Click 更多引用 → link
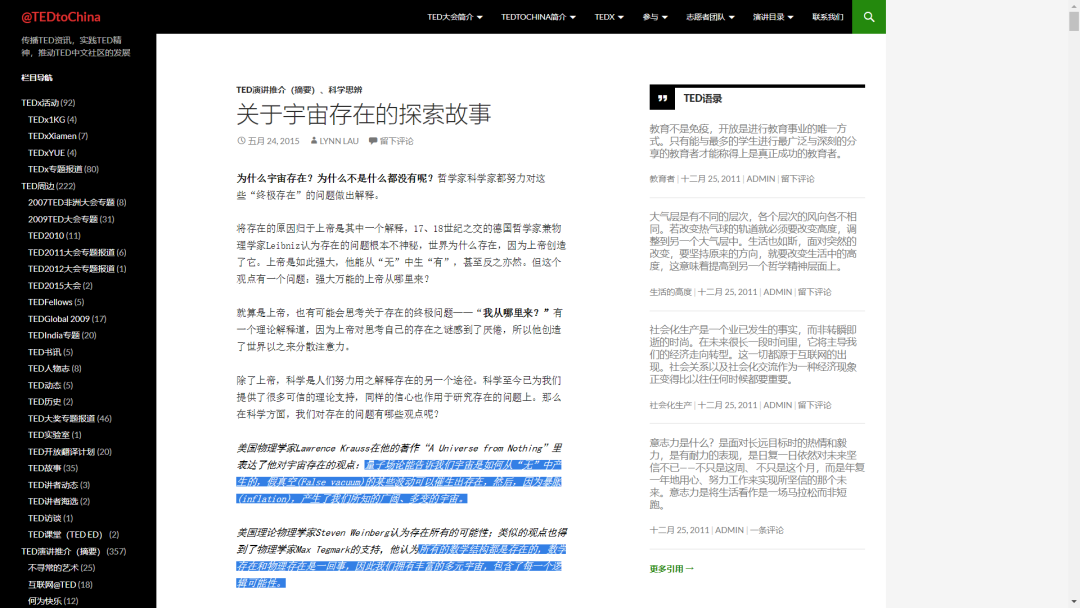The width and height of the screenshot is (1080, 608). tap(672, 569)
